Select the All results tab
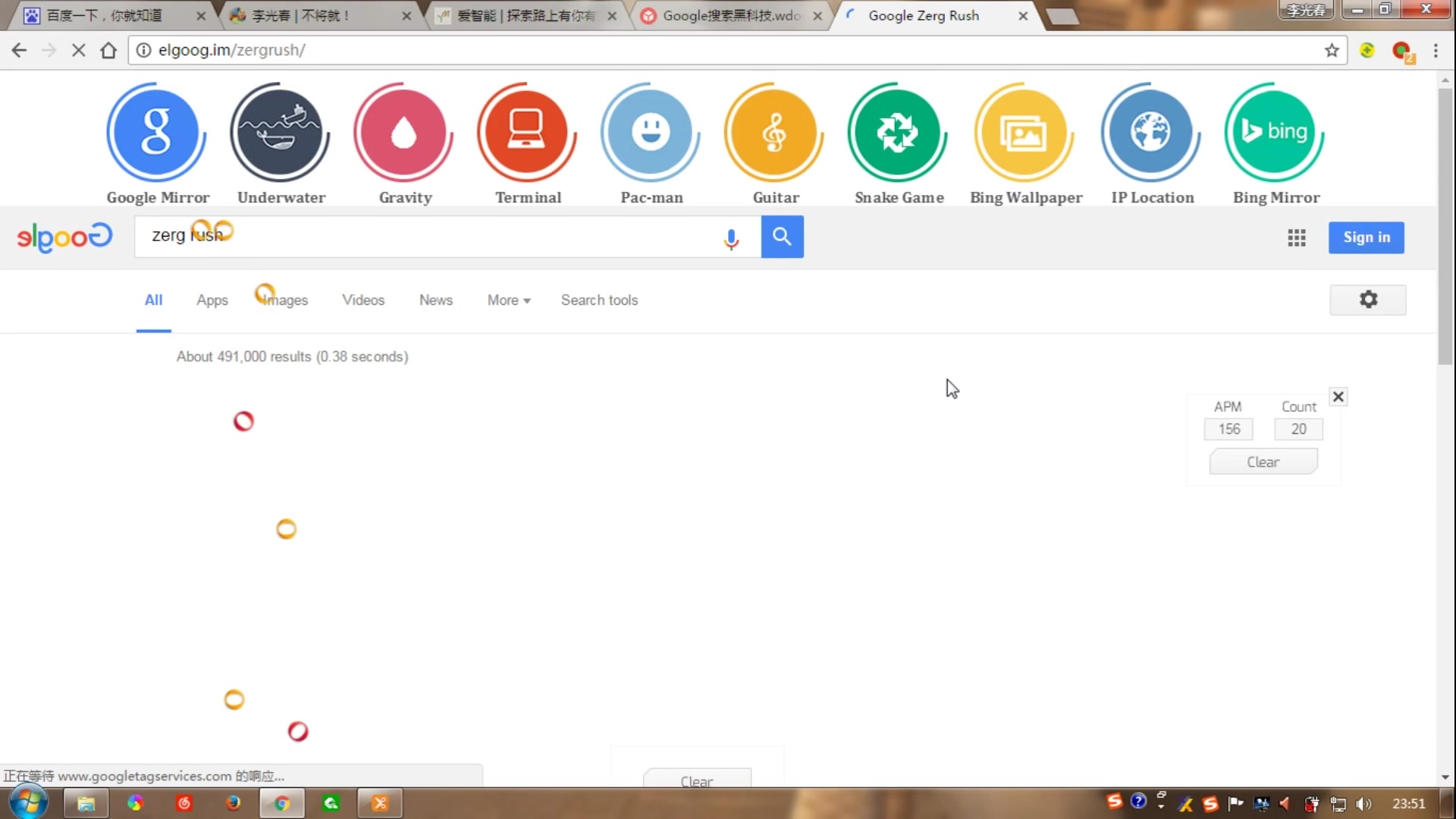The width and height of the screenshot is (1456, 819). [153, 300]
